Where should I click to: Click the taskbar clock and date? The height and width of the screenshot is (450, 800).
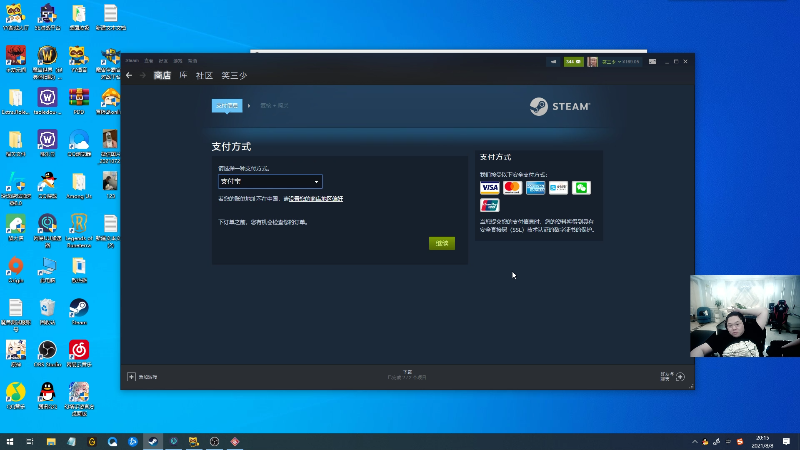(x=762, y=441)
